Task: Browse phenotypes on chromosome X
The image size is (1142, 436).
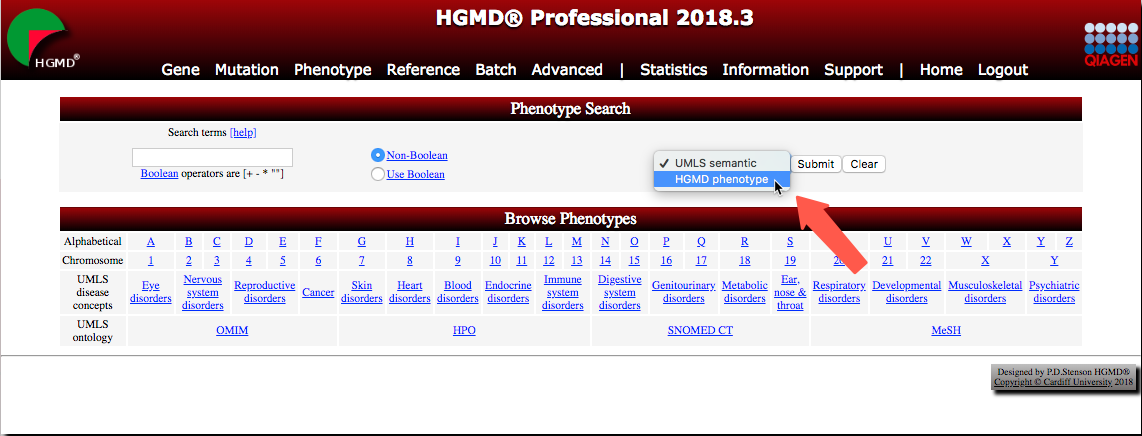Action: [985, 261]
